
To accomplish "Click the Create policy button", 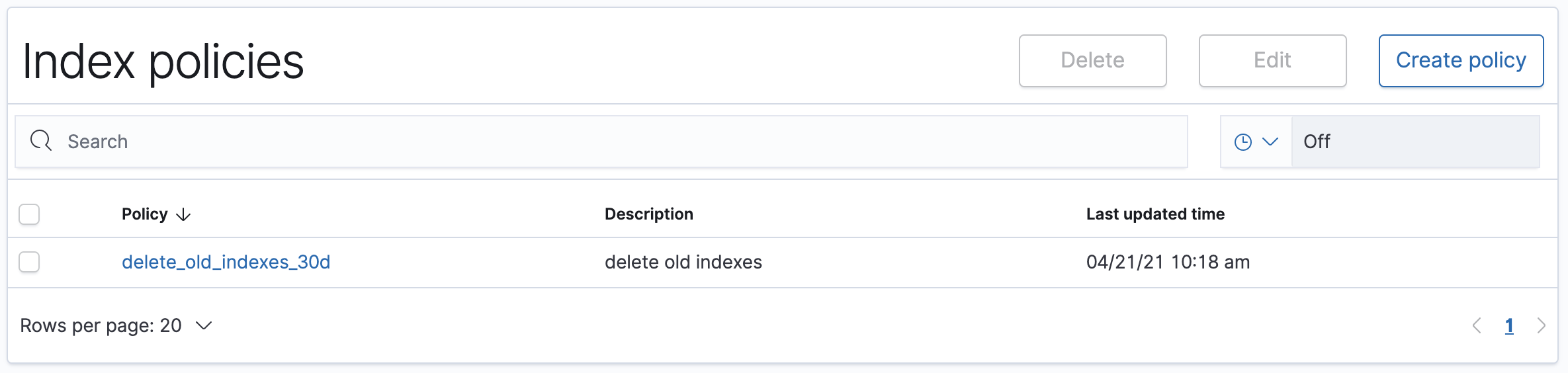I will (x=1461, y=61).
